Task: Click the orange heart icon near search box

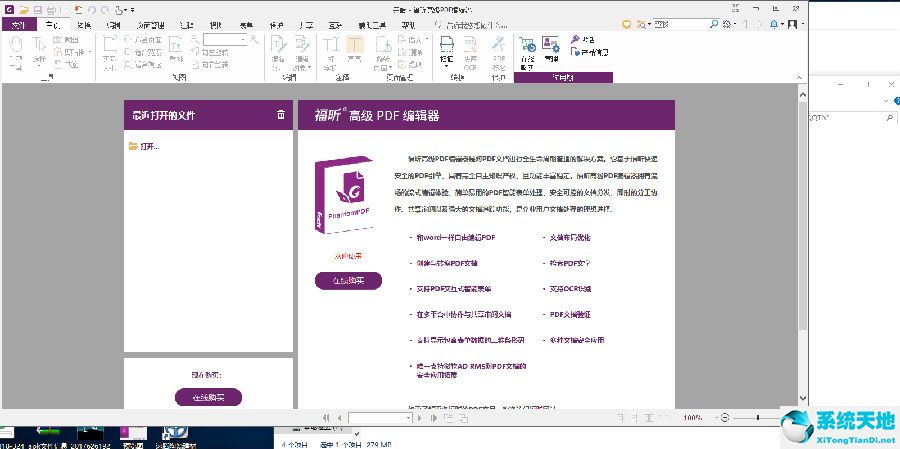Action: [627, 24]
